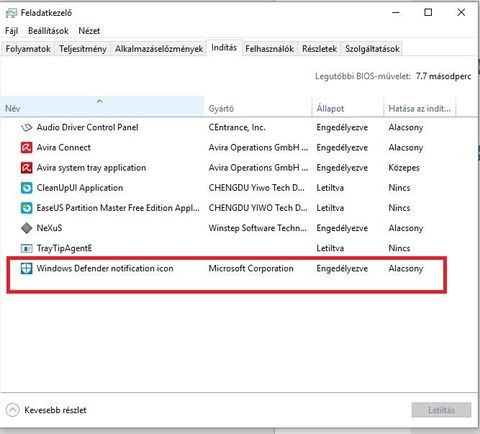Sort by the Hatása az indít... column header
480x434 pixels.
419,106
